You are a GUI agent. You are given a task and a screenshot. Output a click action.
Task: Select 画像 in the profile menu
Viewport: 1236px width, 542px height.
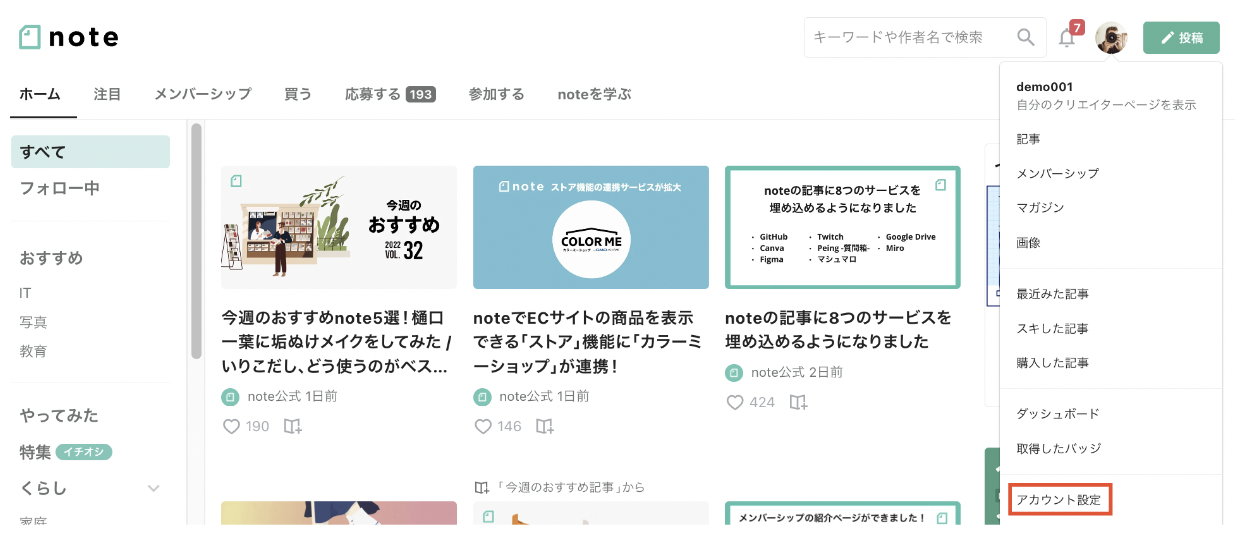point(1028,243)
